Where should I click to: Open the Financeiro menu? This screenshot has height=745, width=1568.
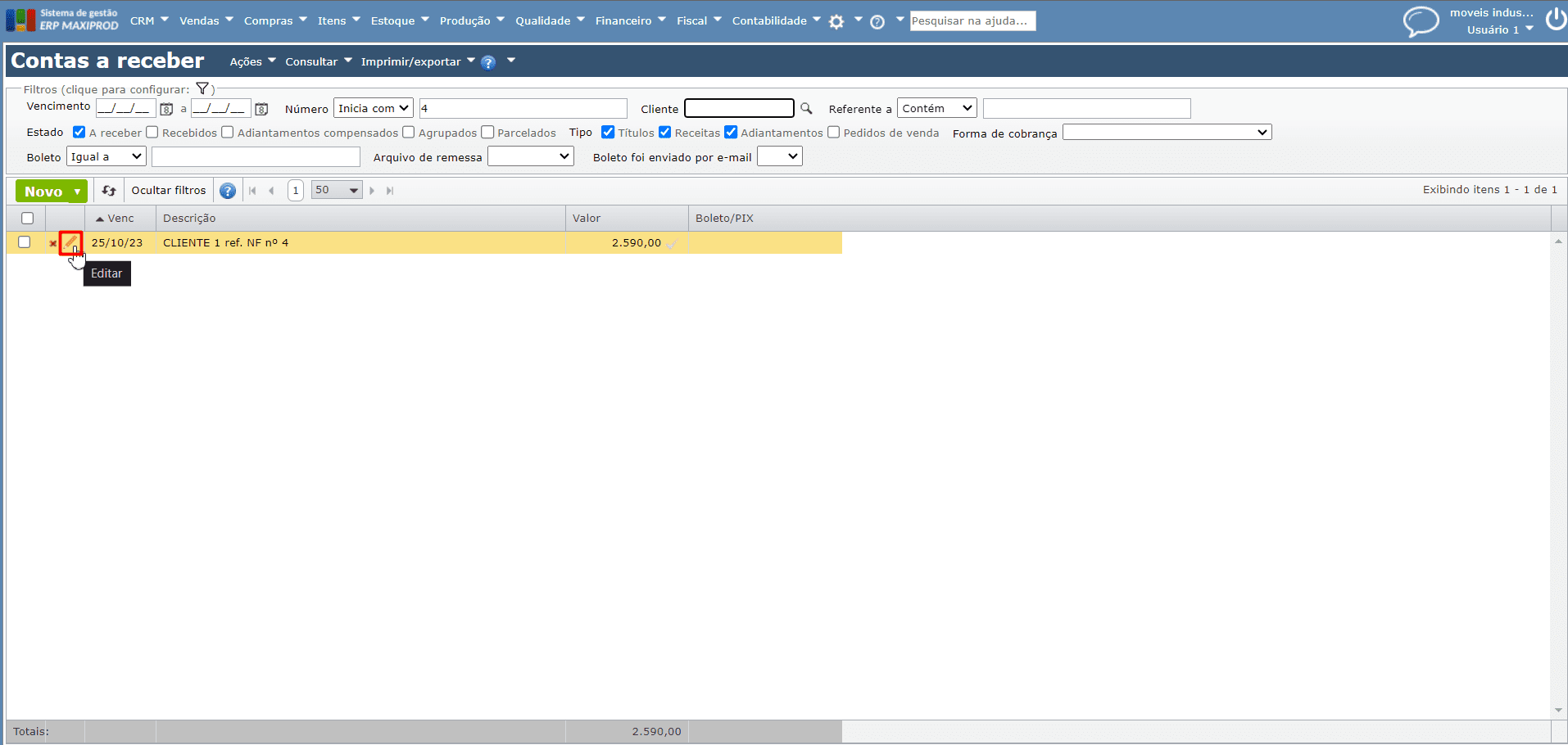click(x=631, y=20)
